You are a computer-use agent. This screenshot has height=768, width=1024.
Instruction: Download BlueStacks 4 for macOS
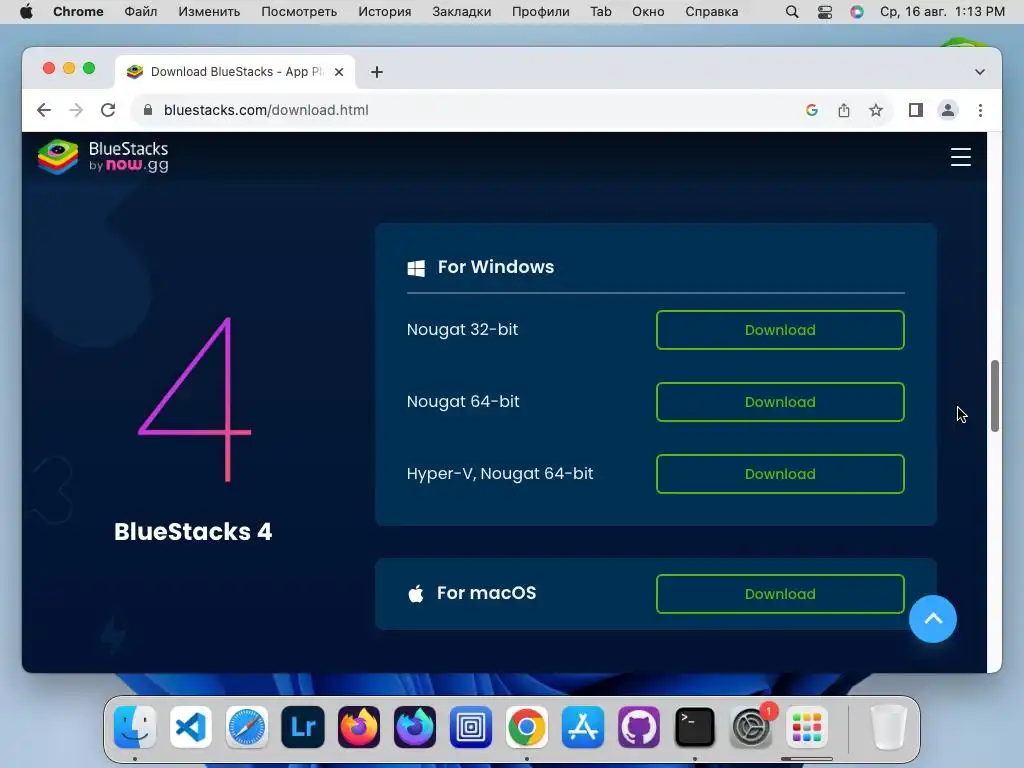(780, 594)
